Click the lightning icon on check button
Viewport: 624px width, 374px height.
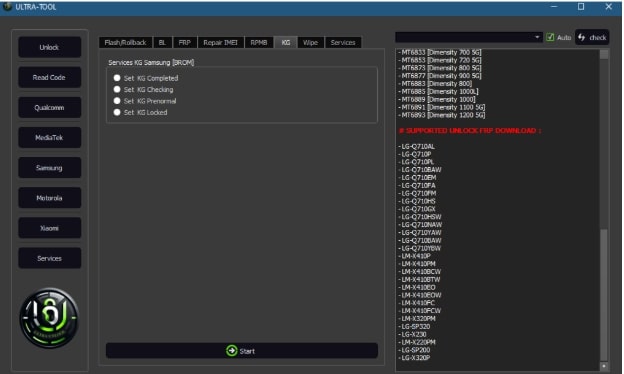click(582, 37)
